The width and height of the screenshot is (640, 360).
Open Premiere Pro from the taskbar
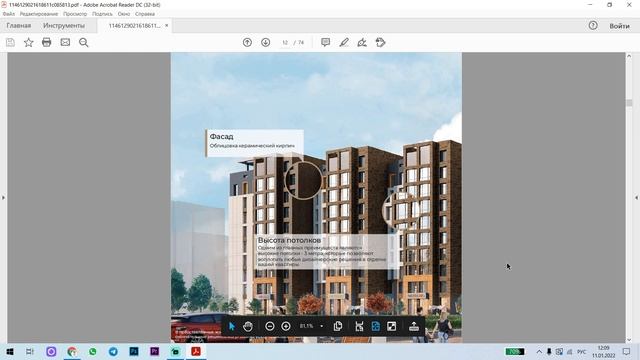pyautogui.click(x=154, y=351)
